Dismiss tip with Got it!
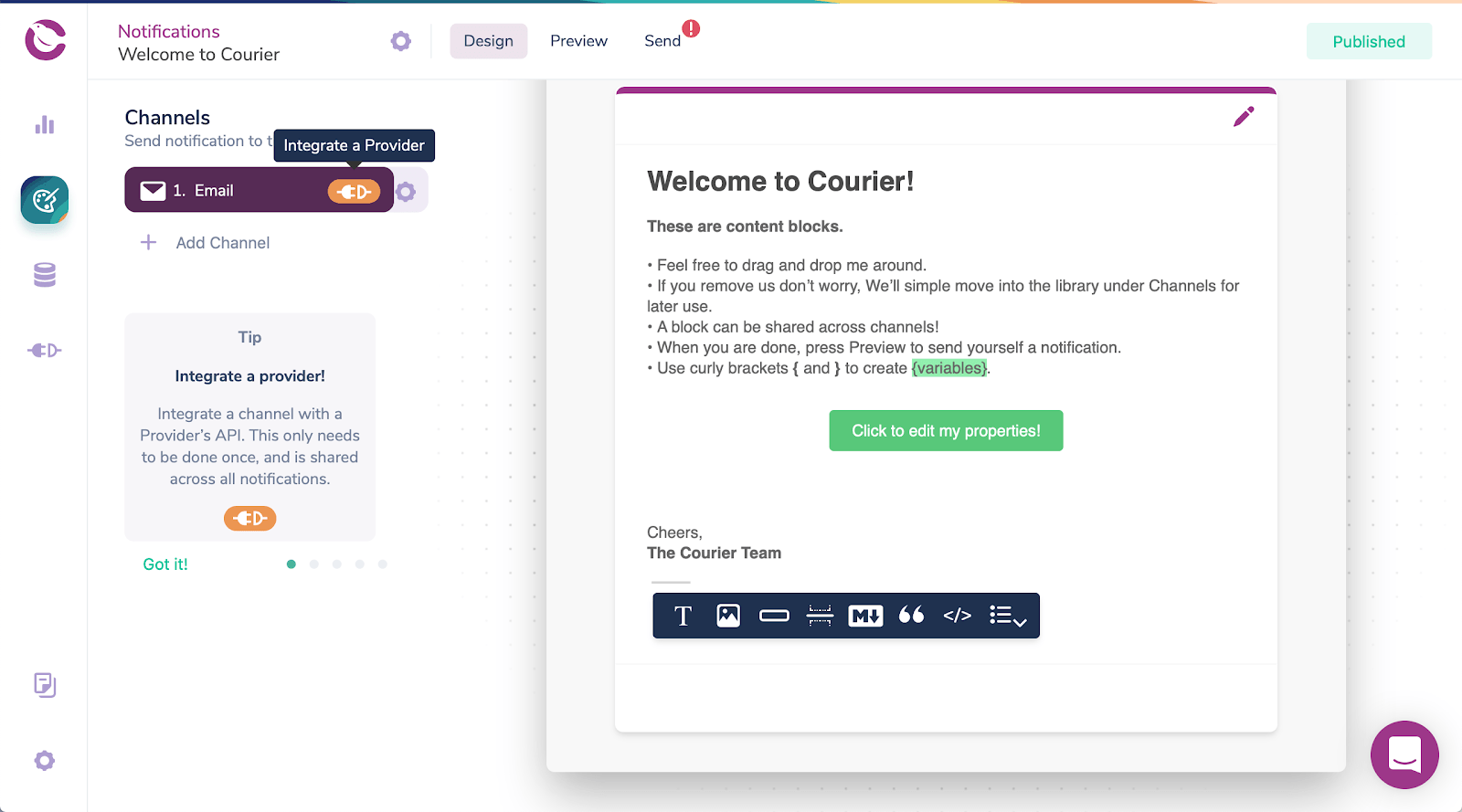The height and width of the screenshot is (812, 1462). [x=165, y=564]
